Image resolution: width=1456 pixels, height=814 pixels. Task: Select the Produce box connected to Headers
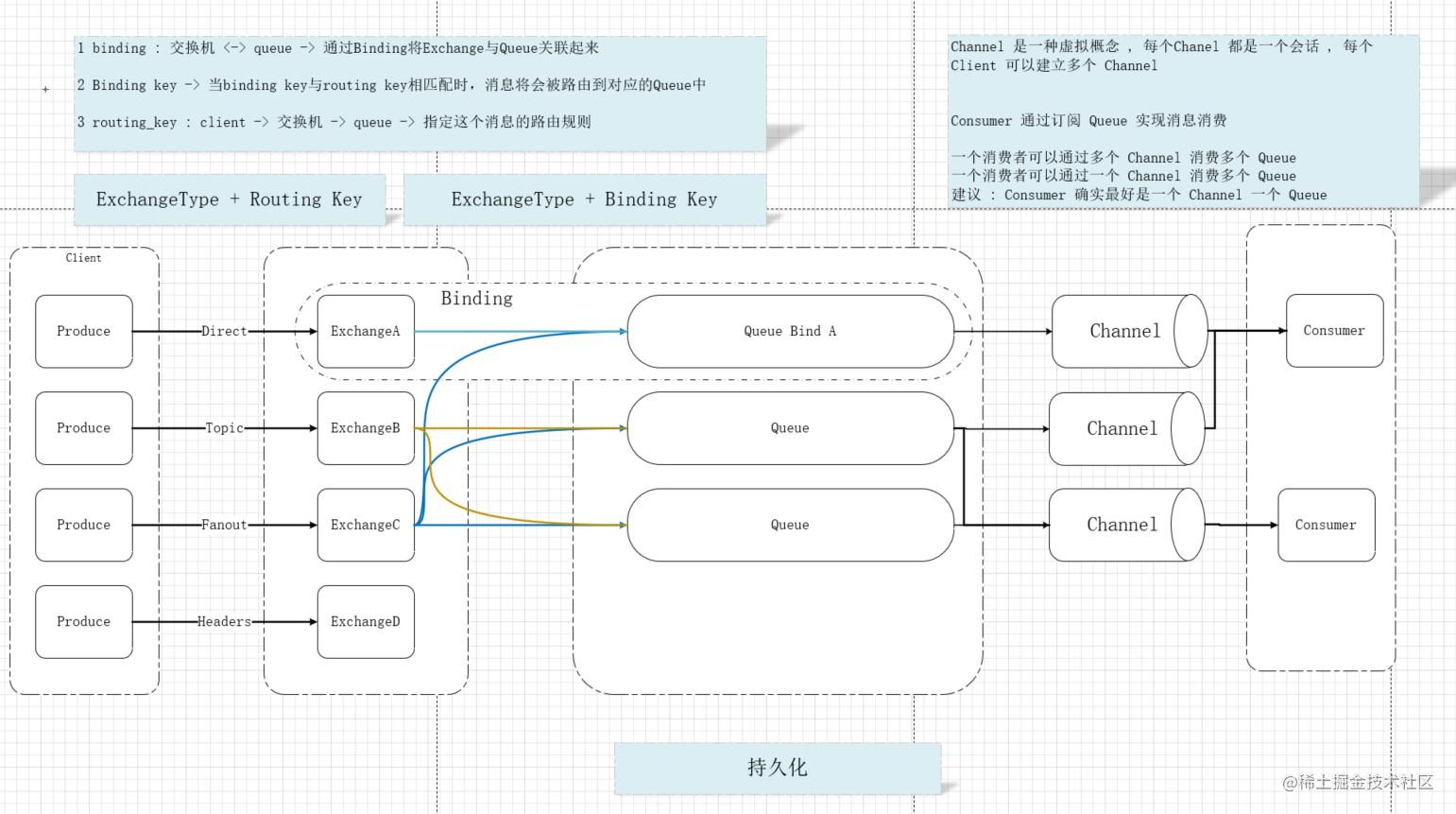pyautogui.click(x=84, y=621)
